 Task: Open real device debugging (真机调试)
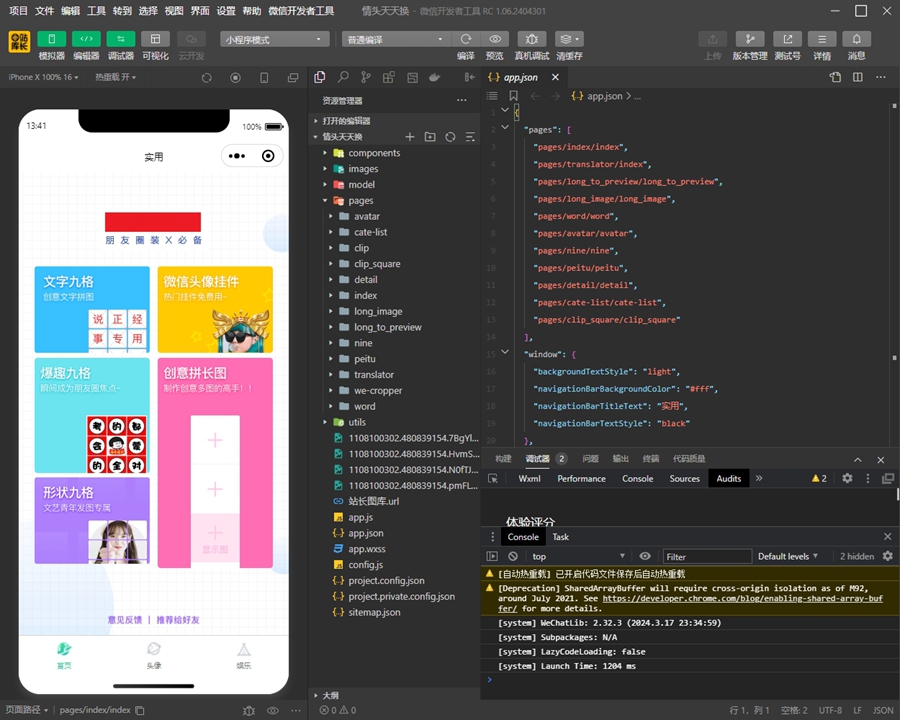click(x=531, y=39)
